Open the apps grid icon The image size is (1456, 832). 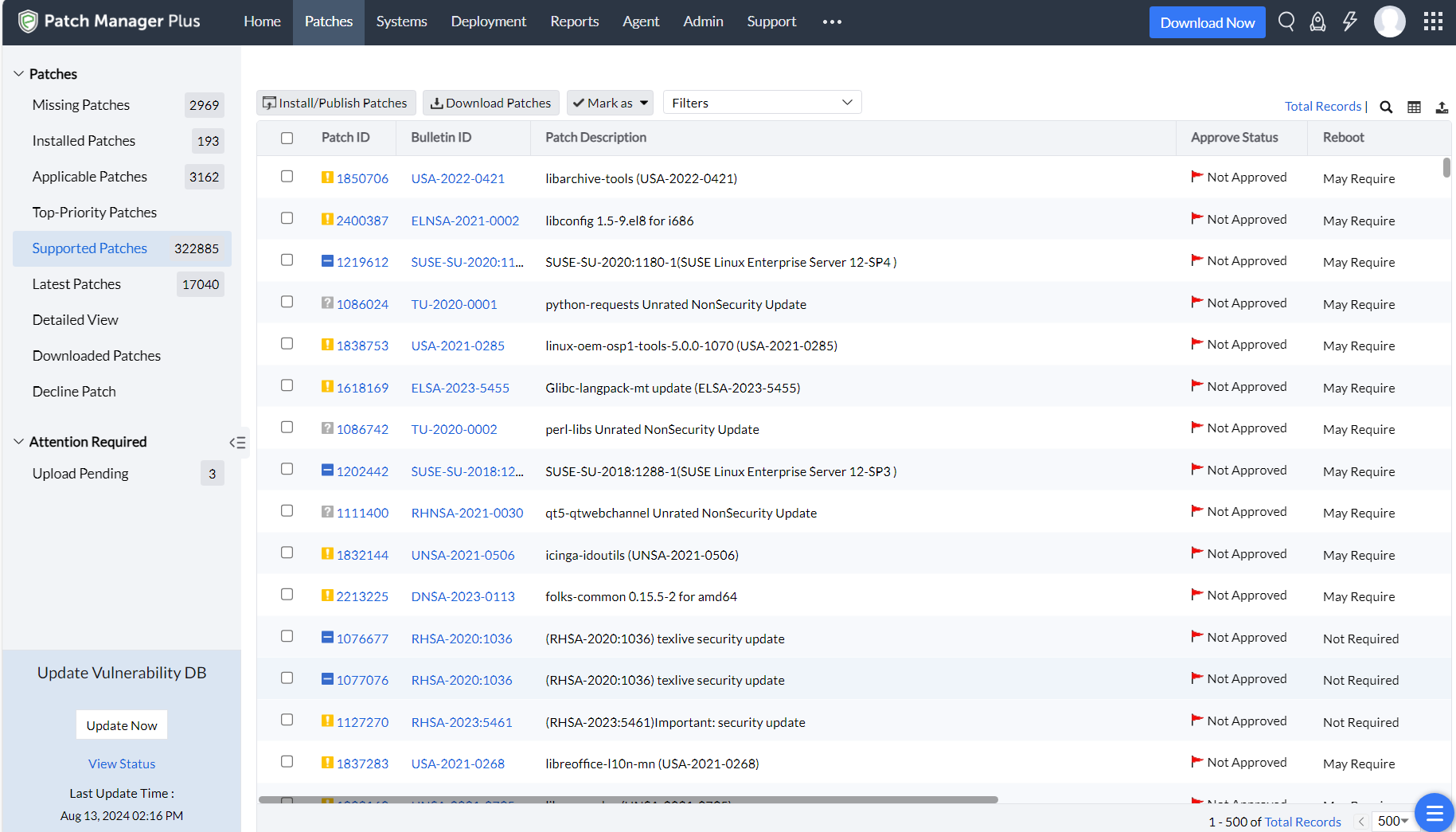[x=1433, y=21]
